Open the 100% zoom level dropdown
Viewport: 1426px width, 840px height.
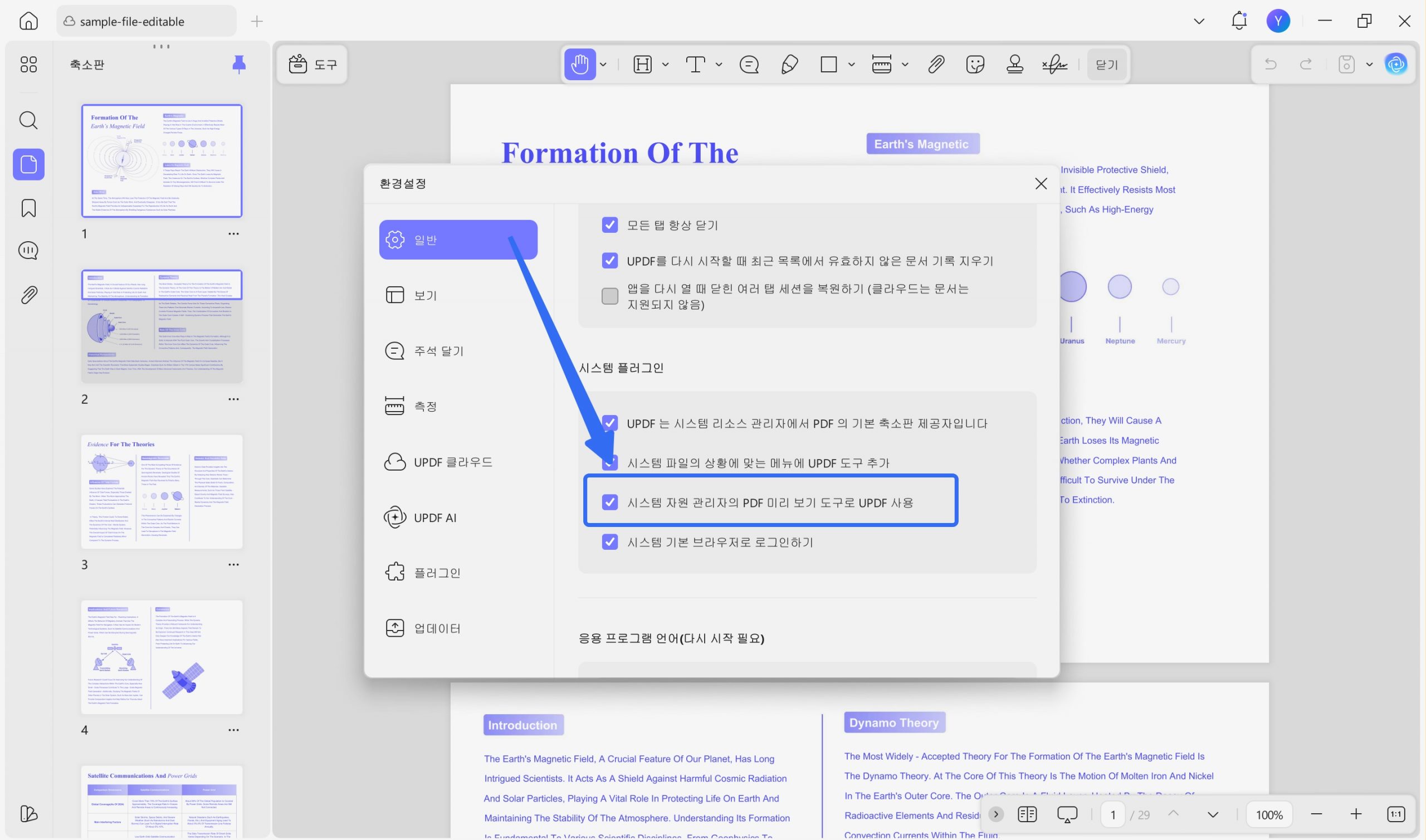click(1269, 814)
